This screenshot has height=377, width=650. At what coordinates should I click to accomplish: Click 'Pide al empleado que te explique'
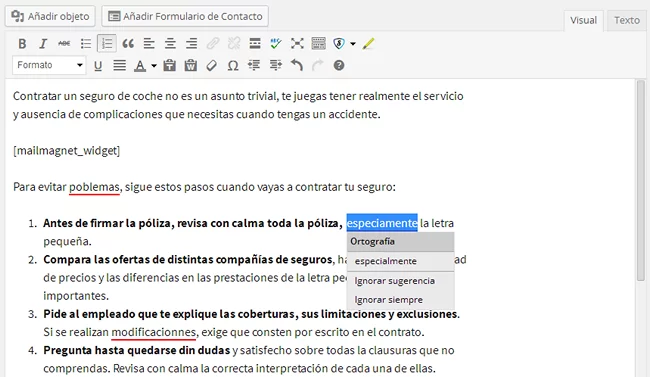(x=130, y=314)
